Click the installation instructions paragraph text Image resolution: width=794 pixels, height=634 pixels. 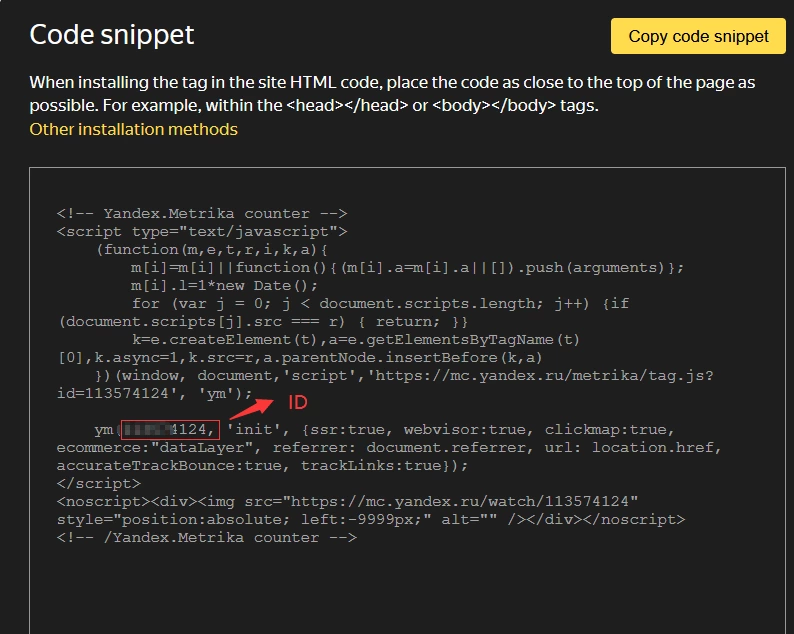[x=392, y=94]
